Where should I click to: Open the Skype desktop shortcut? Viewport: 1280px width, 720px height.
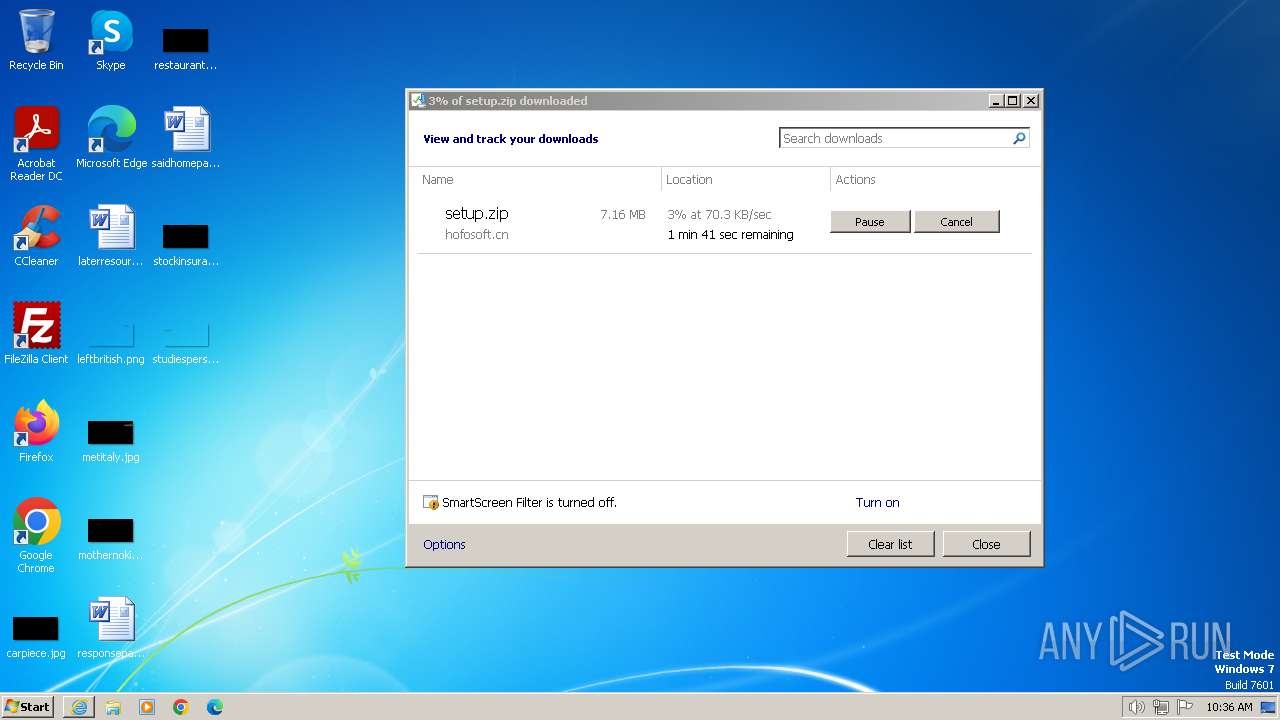point(110,40)
